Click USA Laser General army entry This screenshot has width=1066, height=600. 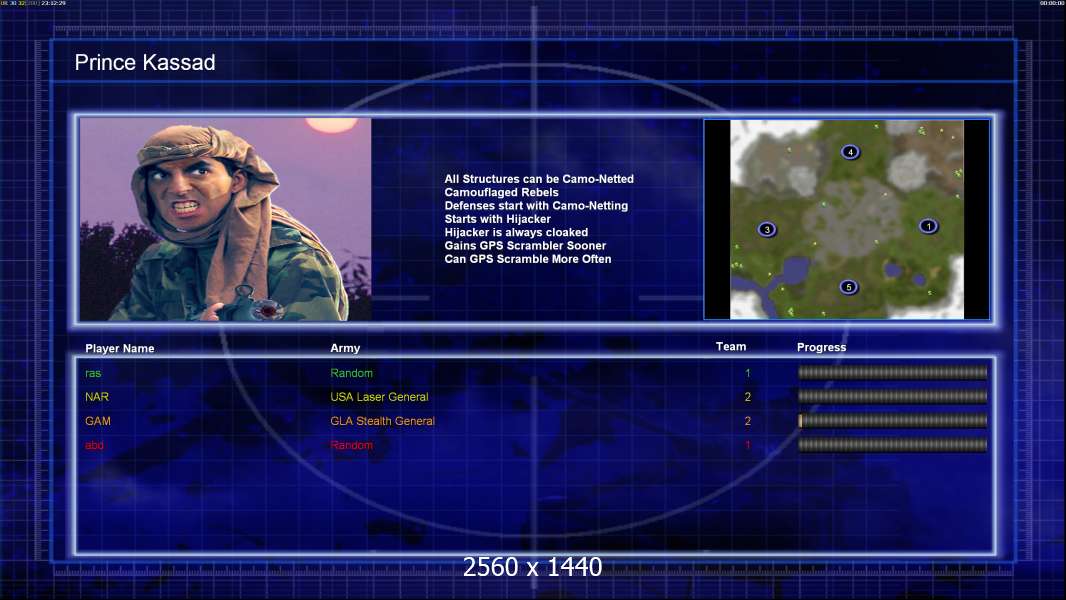pyautogui.click(x=379, y=397)
